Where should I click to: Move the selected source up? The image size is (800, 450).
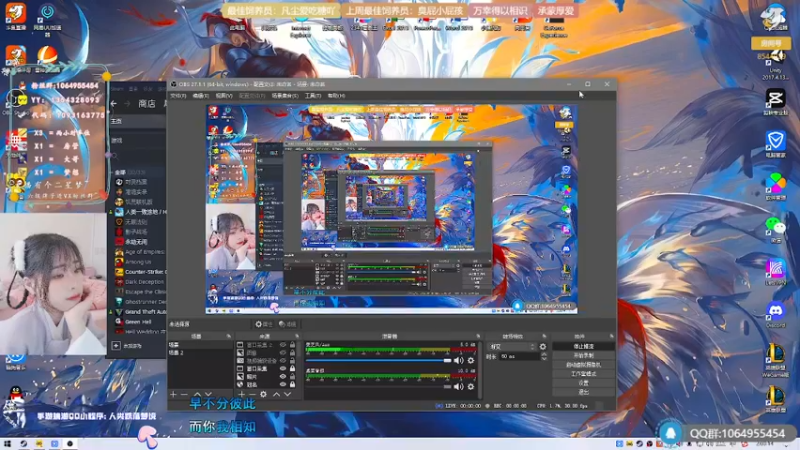(x=276, y=394)
